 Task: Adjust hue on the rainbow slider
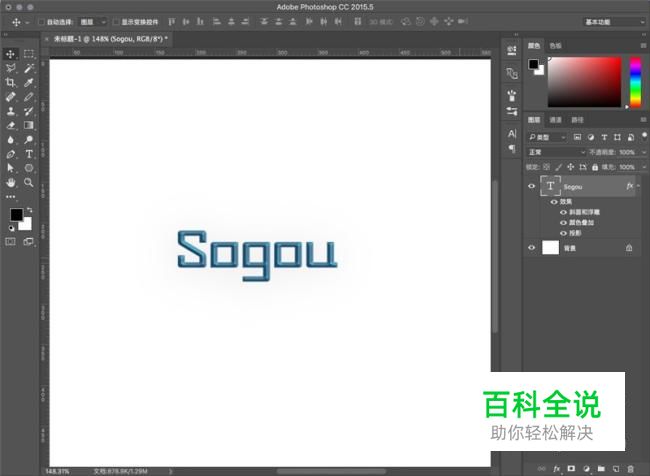[635, 82]
